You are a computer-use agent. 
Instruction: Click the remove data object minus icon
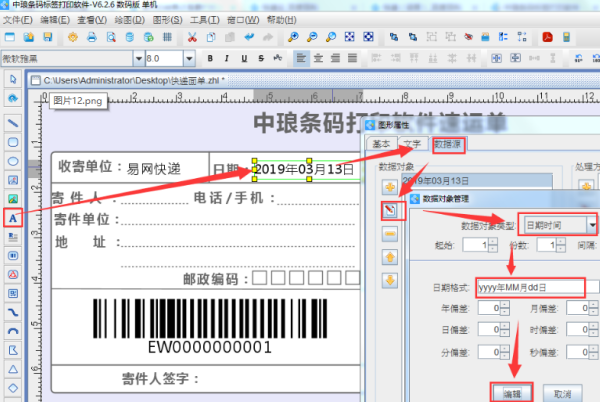tap(389, 233)
